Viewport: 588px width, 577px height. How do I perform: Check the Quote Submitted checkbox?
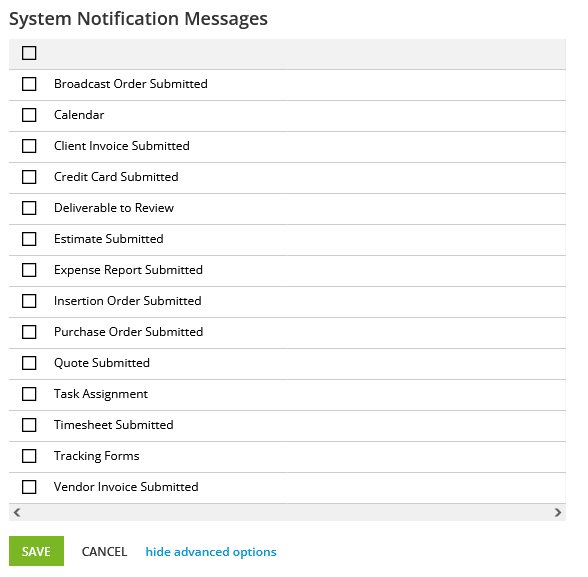click(29, 363)
